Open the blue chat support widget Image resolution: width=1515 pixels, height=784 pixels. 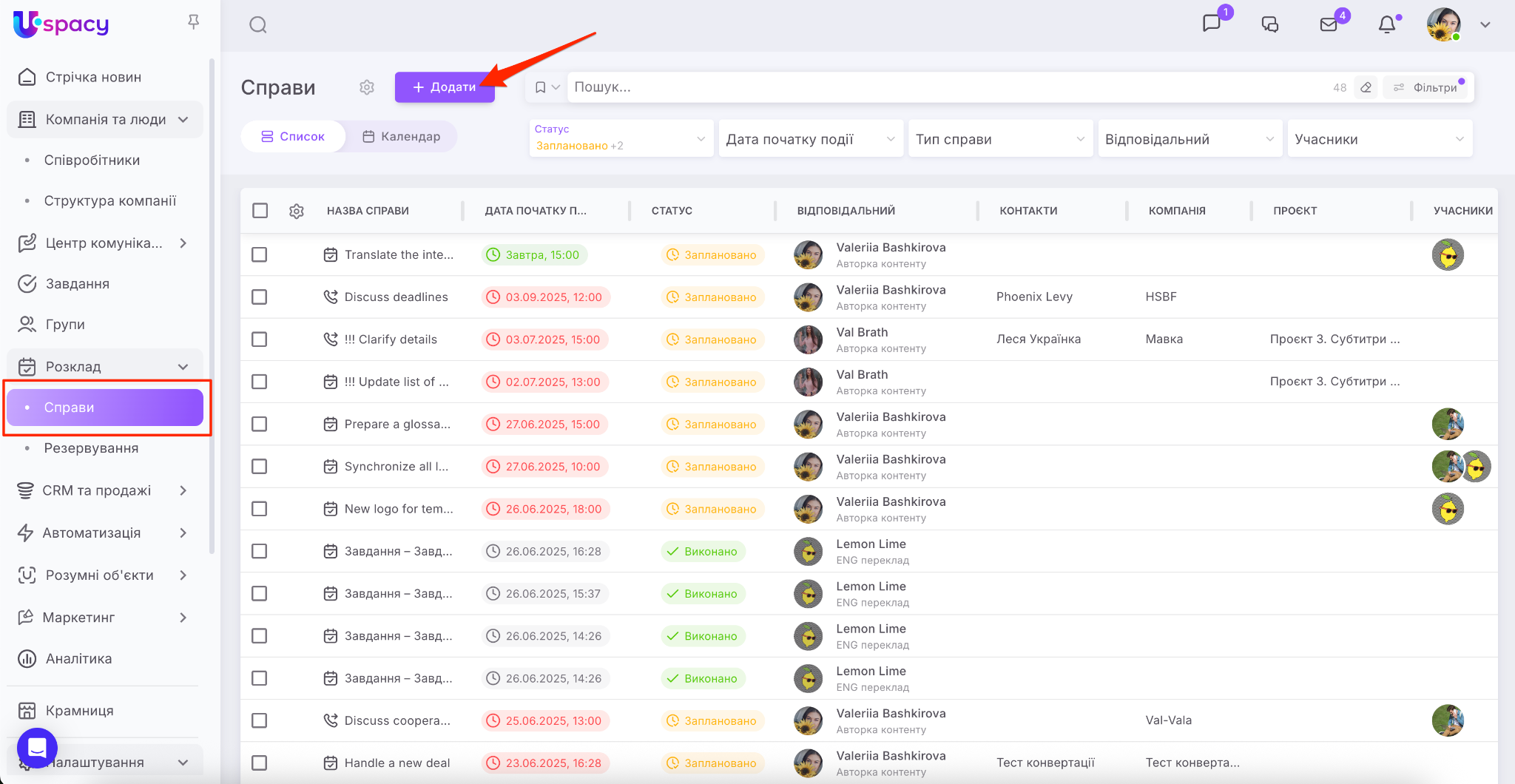[37, 748]
